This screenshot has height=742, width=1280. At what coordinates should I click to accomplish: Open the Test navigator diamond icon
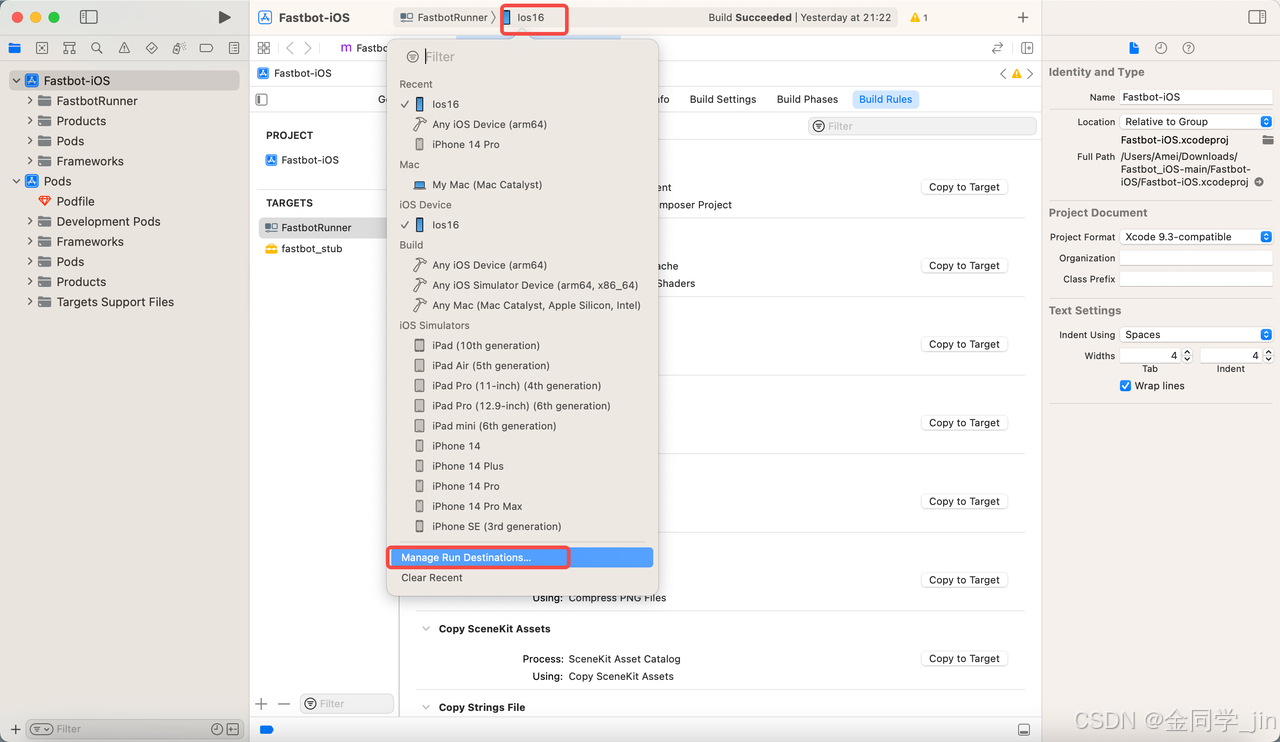pyautogui.click(x=151, y=47)
